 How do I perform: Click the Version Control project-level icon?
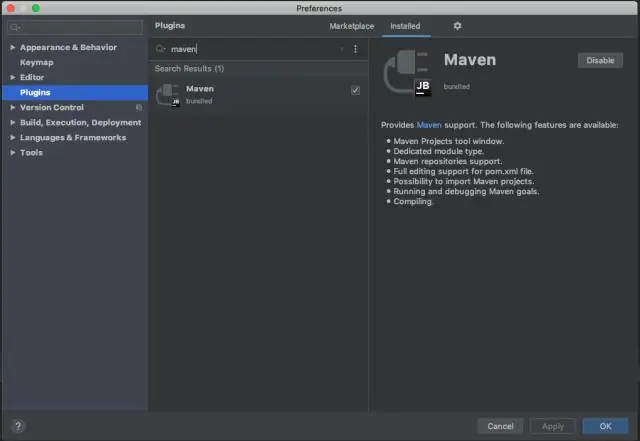click(x=139, y=107)
